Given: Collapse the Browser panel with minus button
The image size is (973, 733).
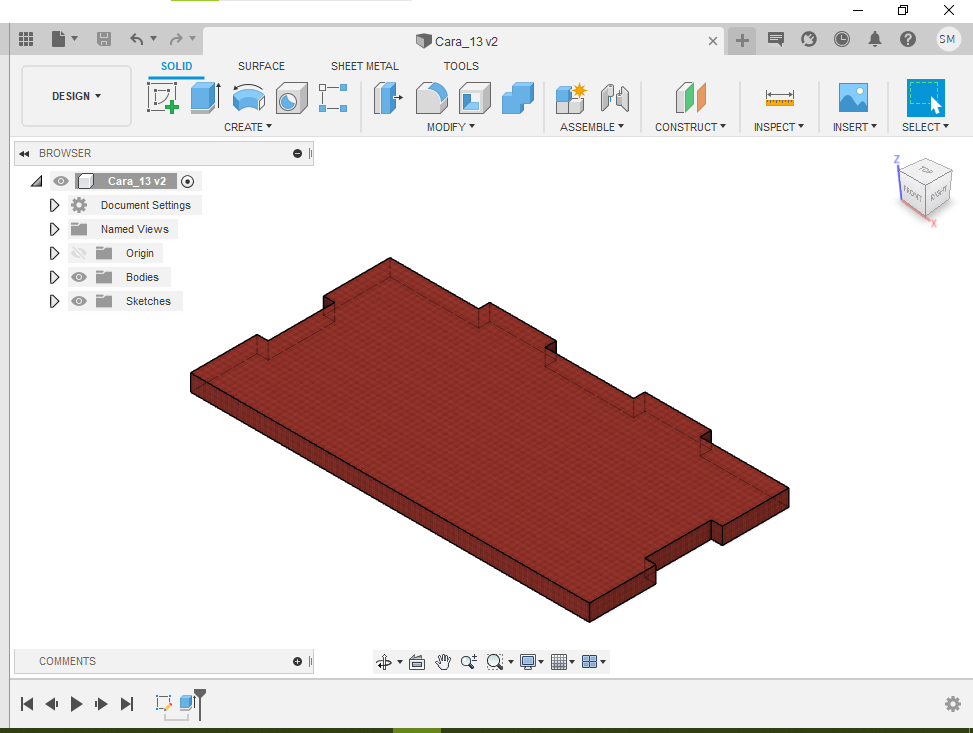Looking at the screenshot, I should coord(297,153).
